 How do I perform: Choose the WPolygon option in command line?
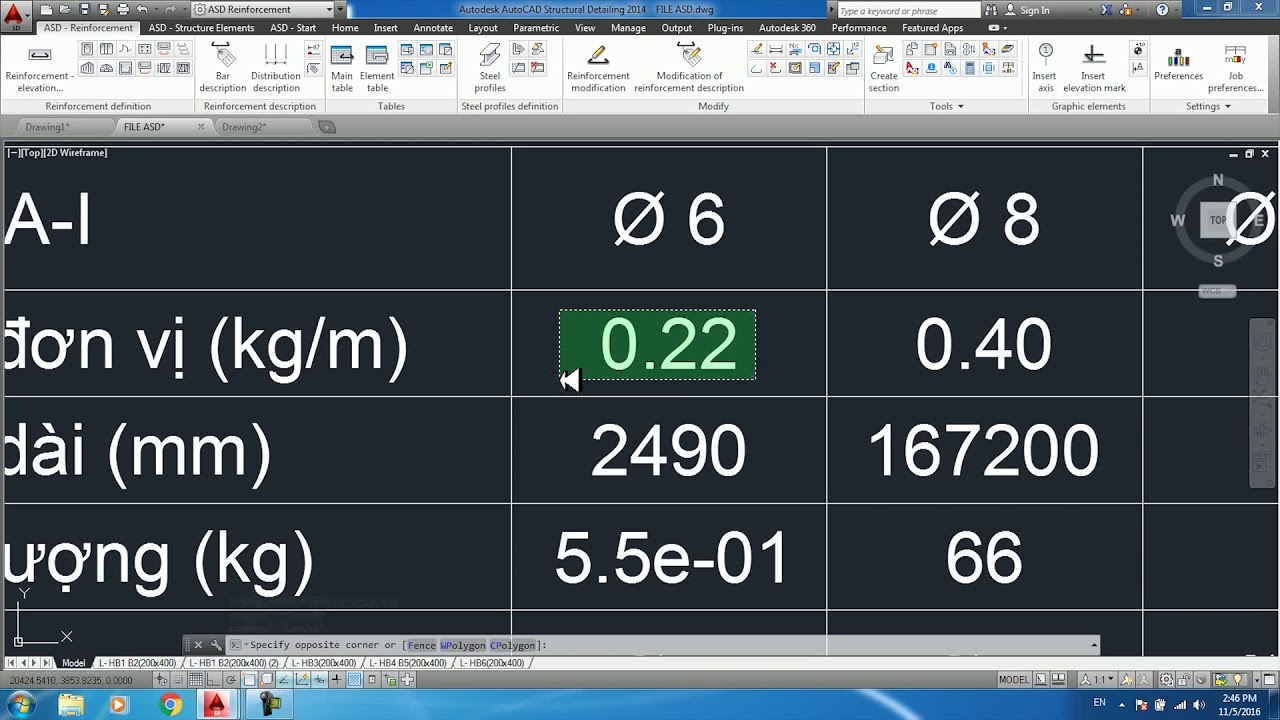point(462,646)
